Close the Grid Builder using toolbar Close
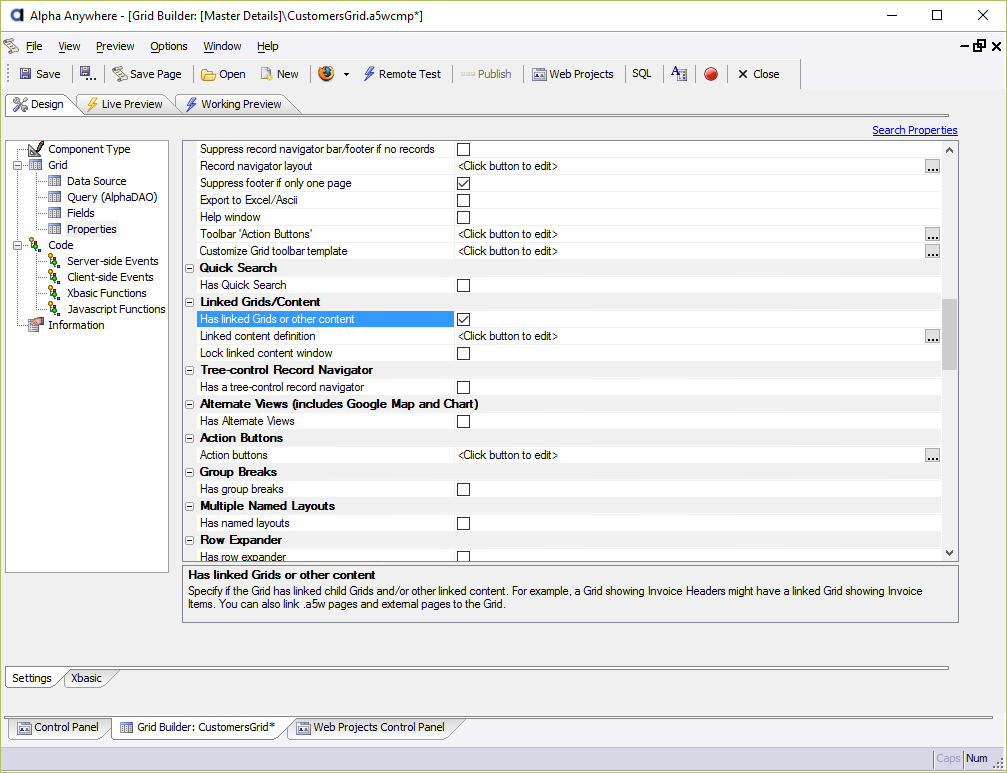The height and width of the screenshot is (773, 1007). coord(758,74)
